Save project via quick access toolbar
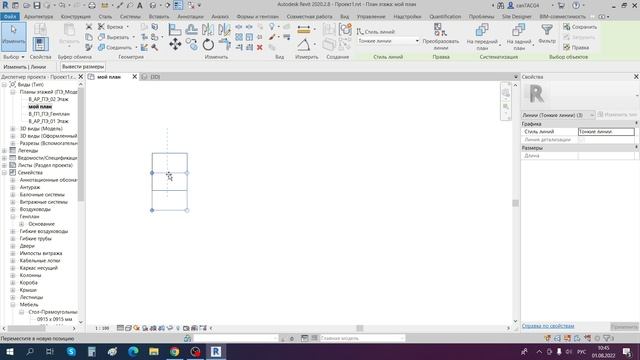Screen dimensions: 640x360 pyautogui.click(x=37, y=5)
